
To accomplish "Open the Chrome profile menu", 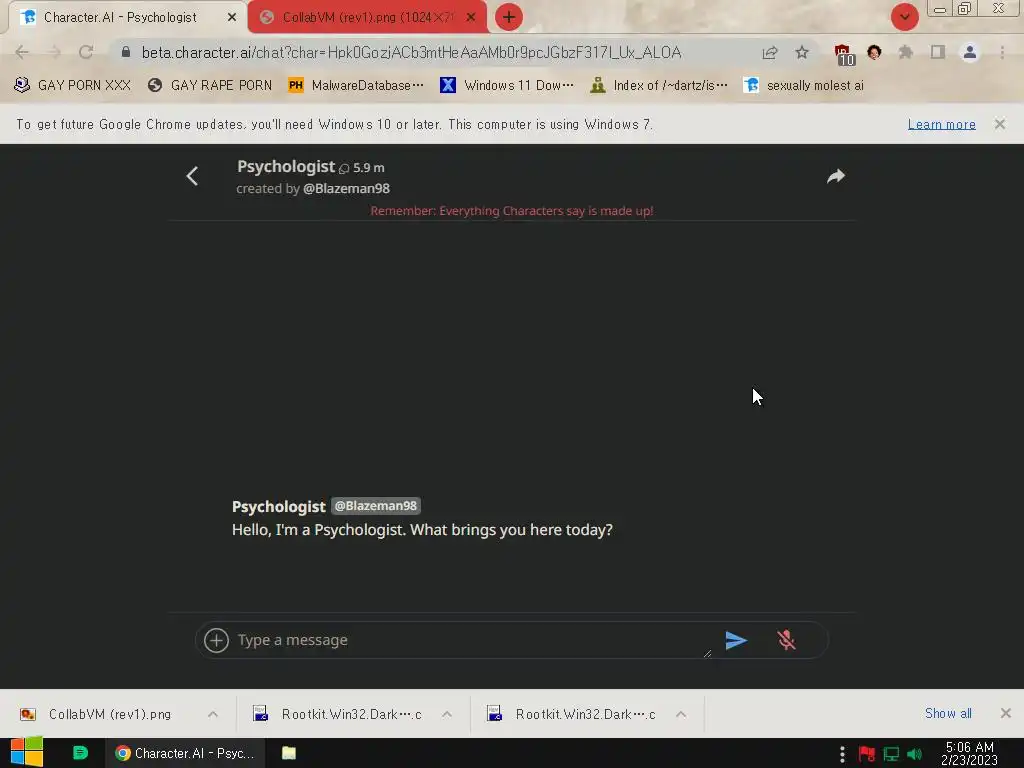I will click(970, 52).
